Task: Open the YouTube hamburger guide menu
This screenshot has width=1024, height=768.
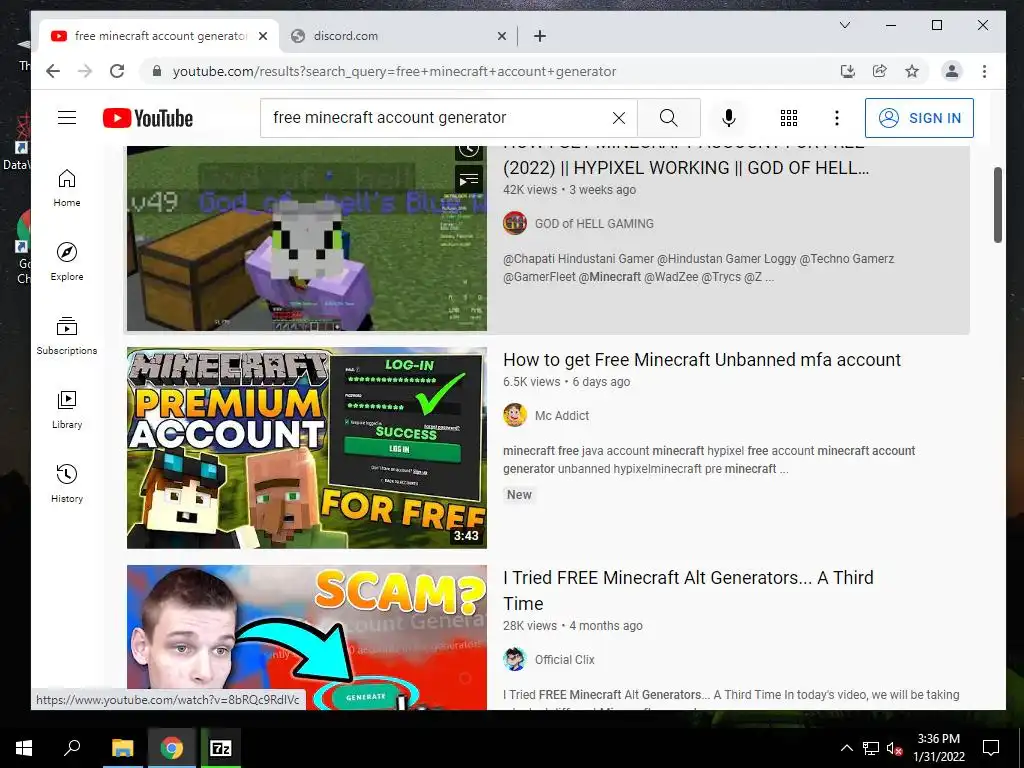Action: [x=67, y=118]
